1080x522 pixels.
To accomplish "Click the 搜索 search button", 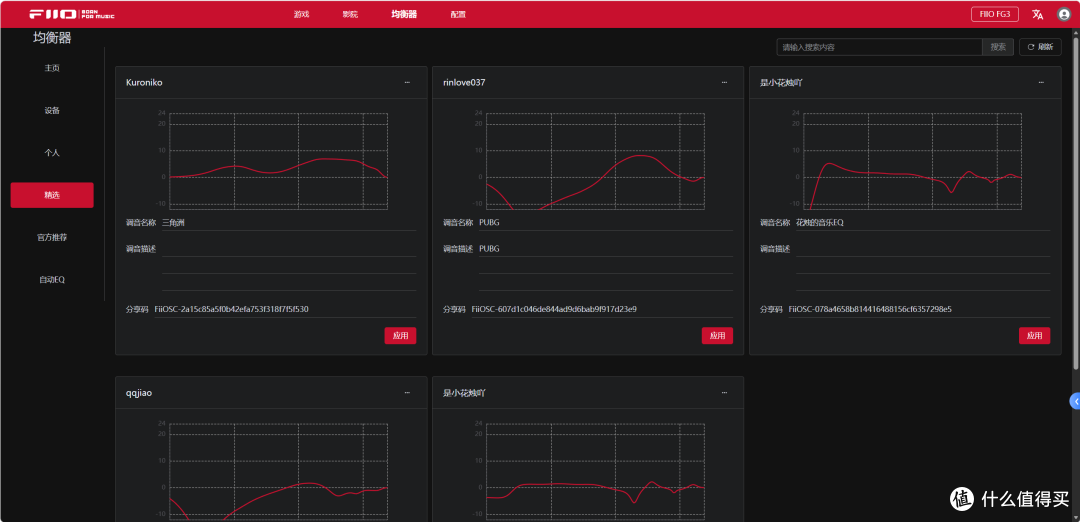I will (998, 47).
